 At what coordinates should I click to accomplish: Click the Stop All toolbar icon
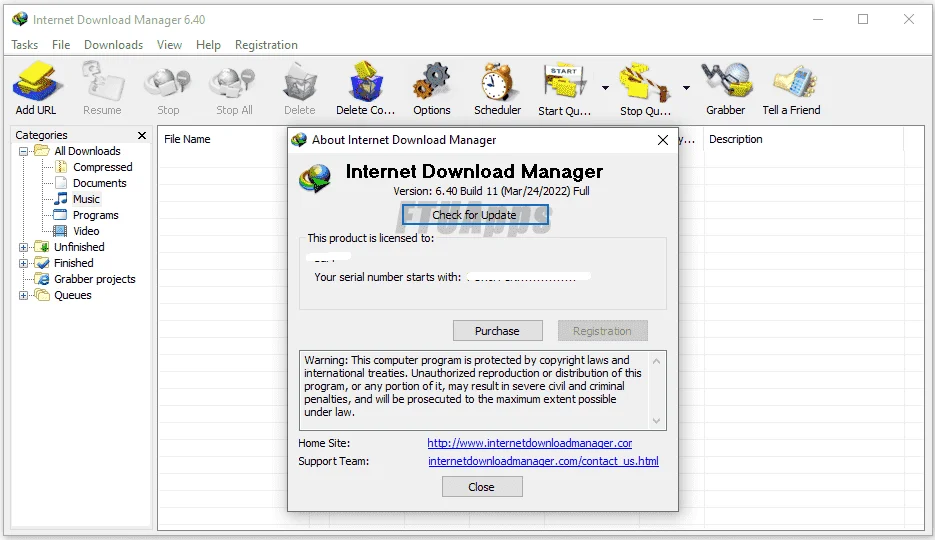point(234,82)
